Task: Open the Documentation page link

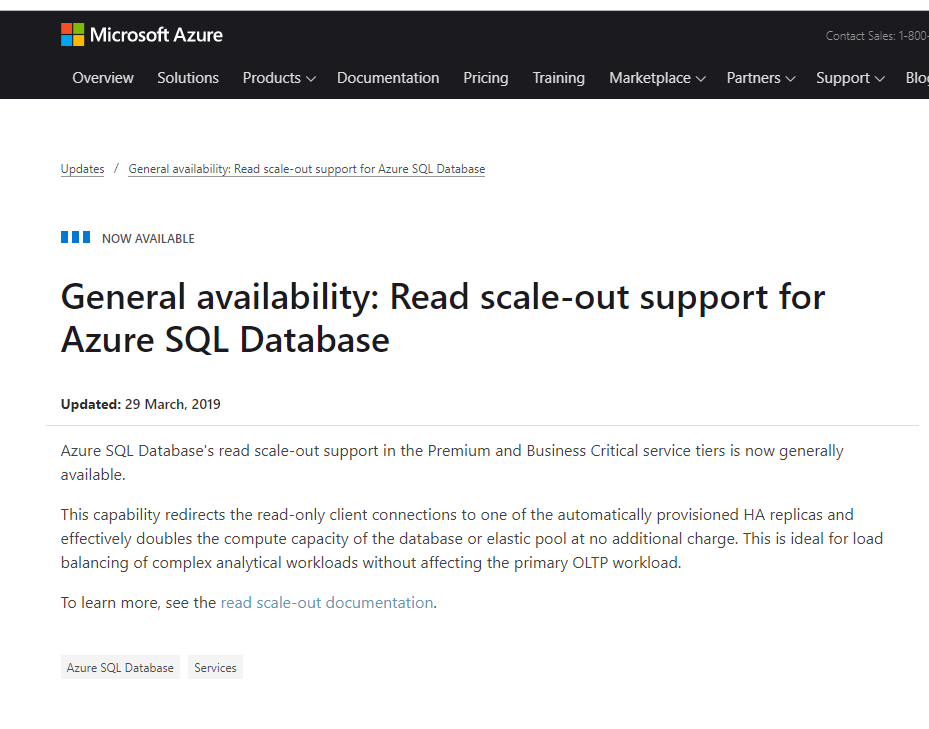Action: (x=388, y=78)
